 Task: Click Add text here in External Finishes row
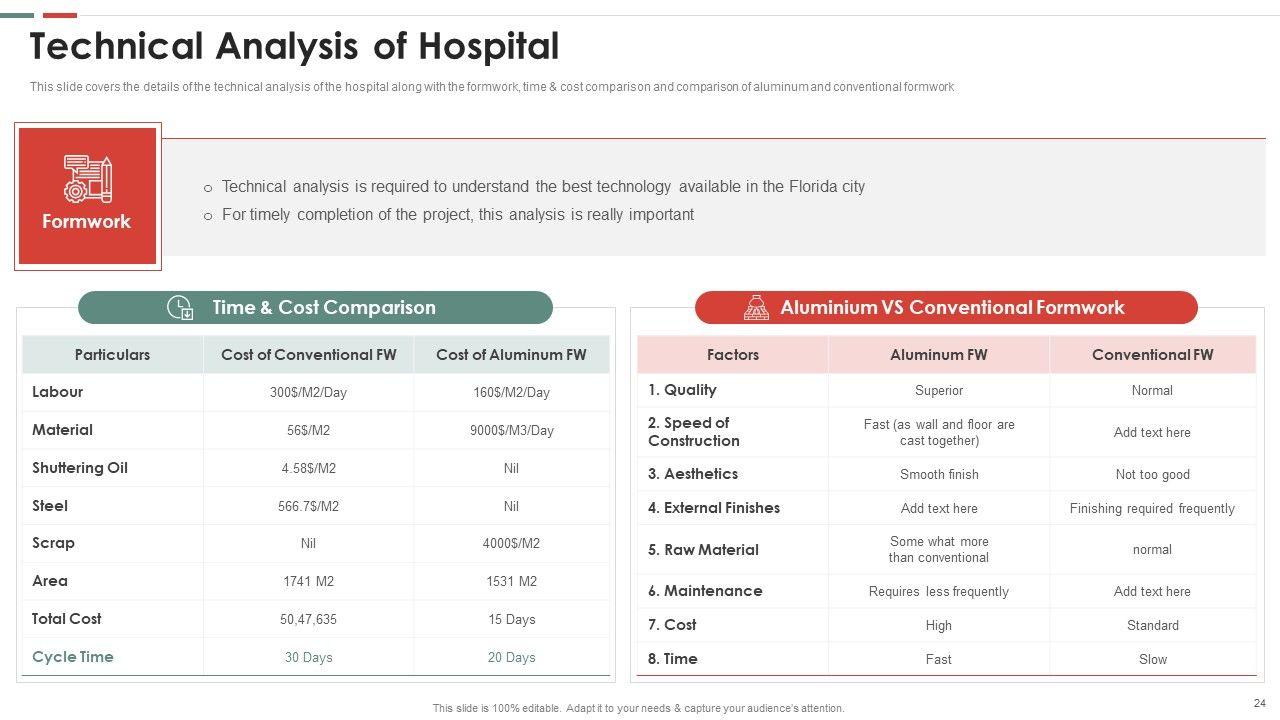(x=938, y=509)
